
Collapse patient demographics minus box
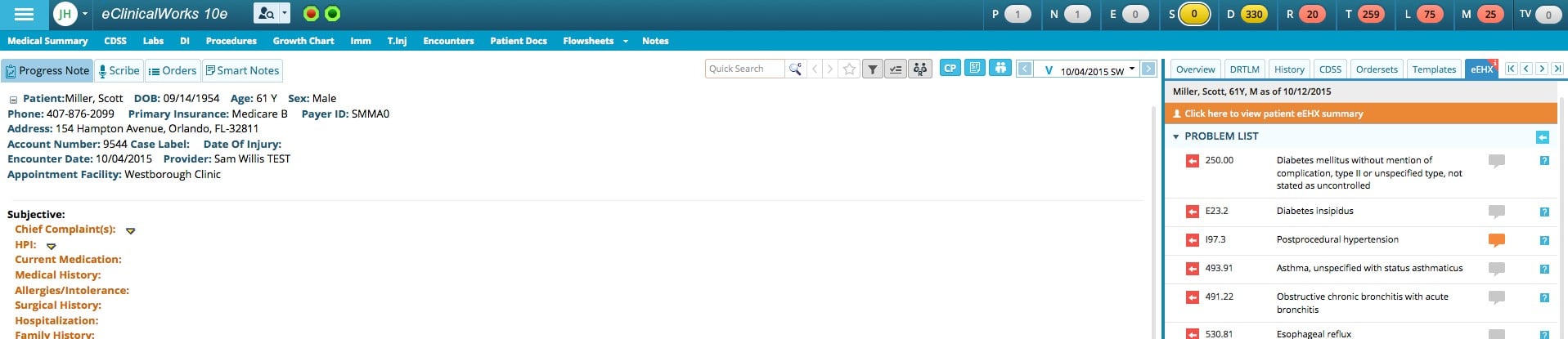point(13,100)
